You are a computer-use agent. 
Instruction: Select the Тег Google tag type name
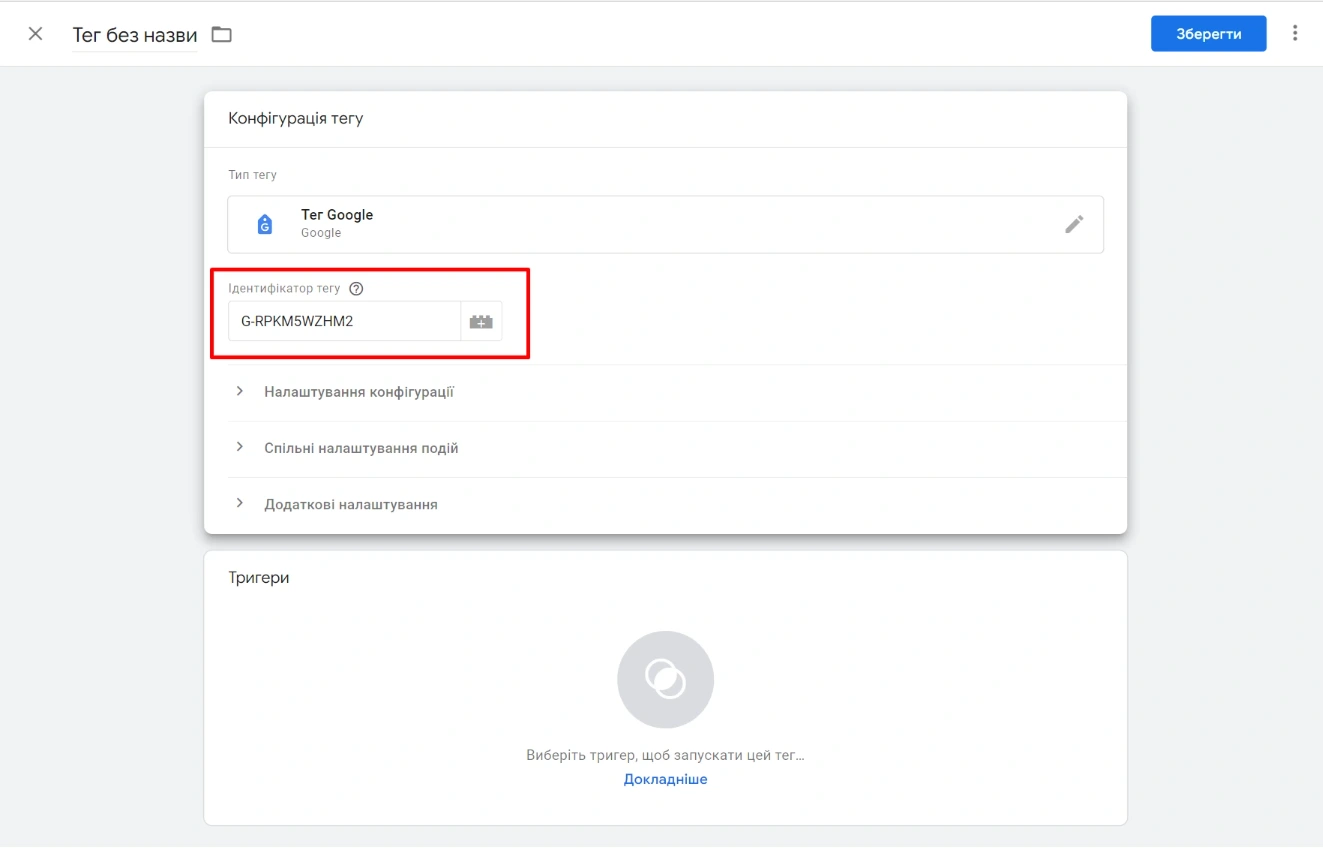point(337,215)
